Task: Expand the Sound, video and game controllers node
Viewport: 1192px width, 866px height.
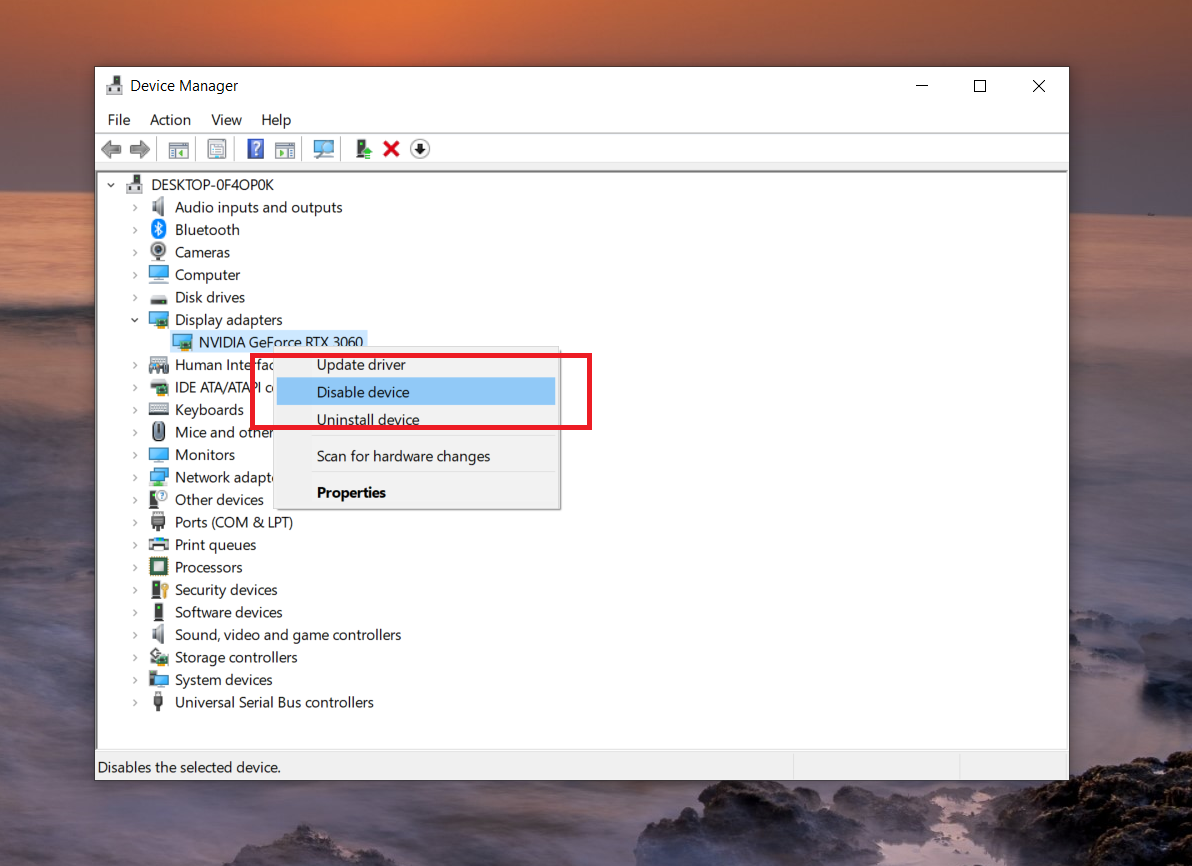Action: tap(135, 635)
